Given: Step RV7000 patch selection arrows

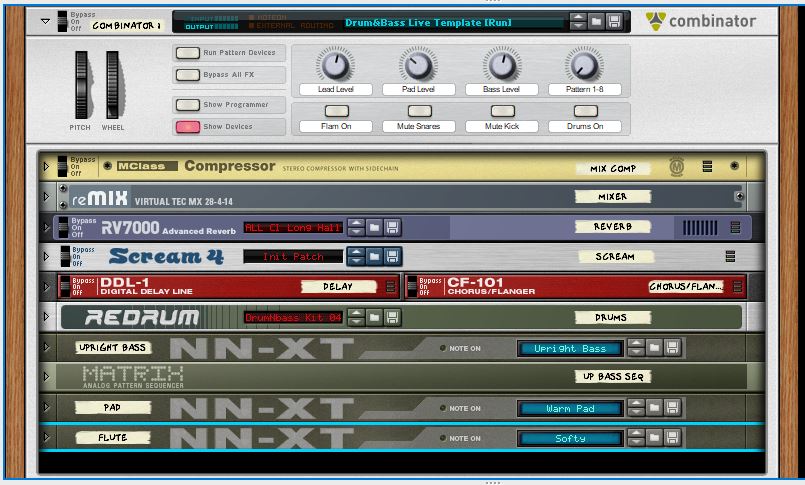Looking at the screenshot, I should coord(356,227).
